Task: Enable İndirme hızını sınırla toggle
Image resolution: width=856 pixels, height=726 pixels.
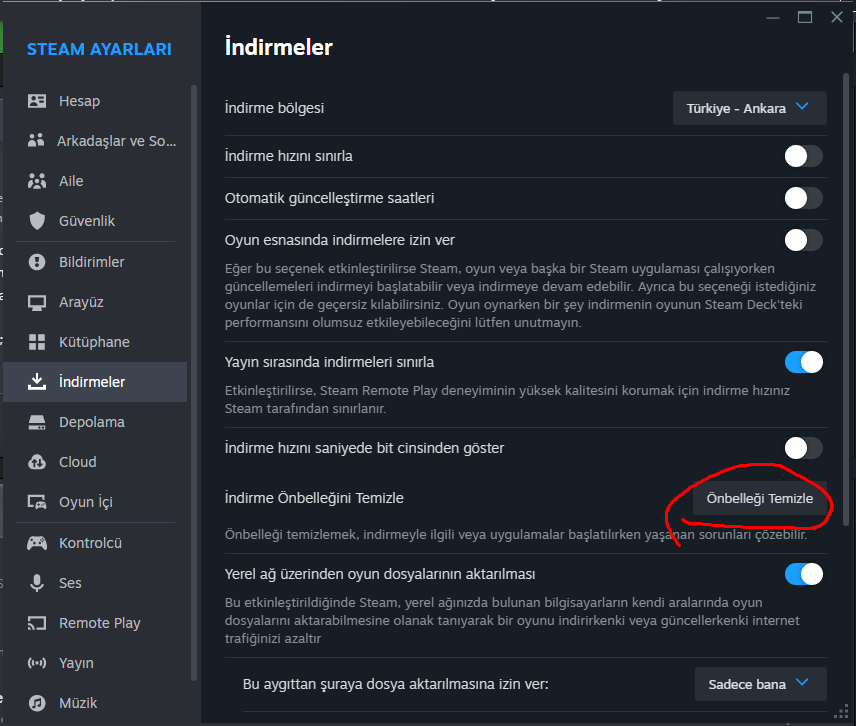Action: pyautogui.click(x=803, y=156)
